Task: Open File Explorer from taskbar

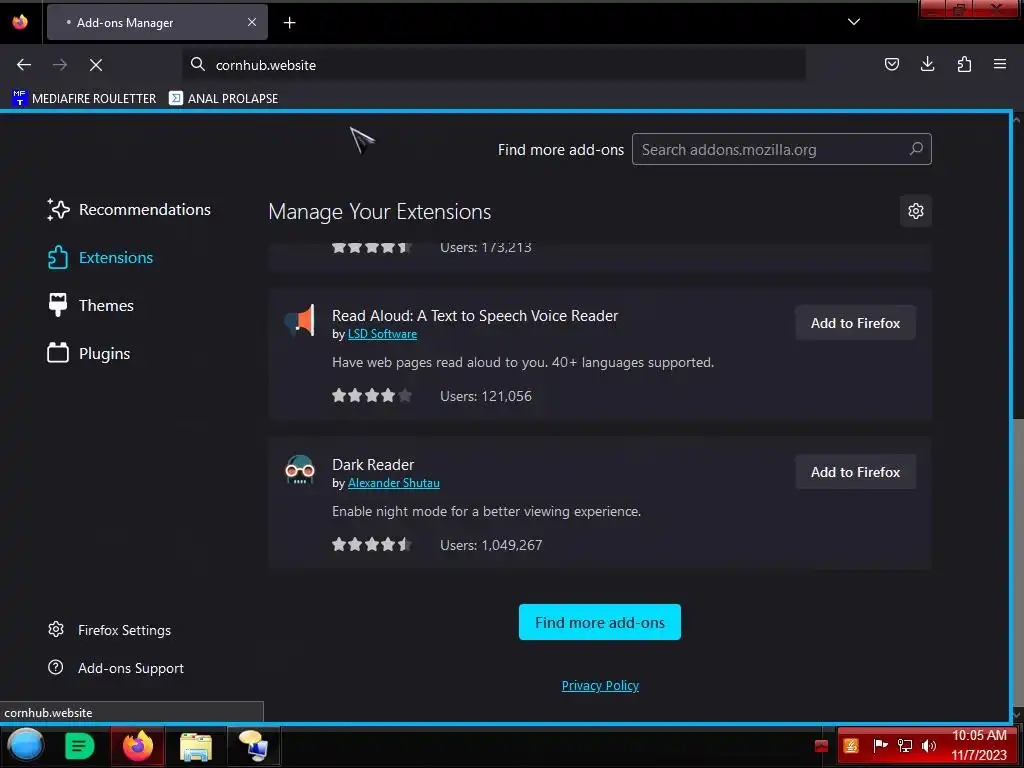Action: 196,747
